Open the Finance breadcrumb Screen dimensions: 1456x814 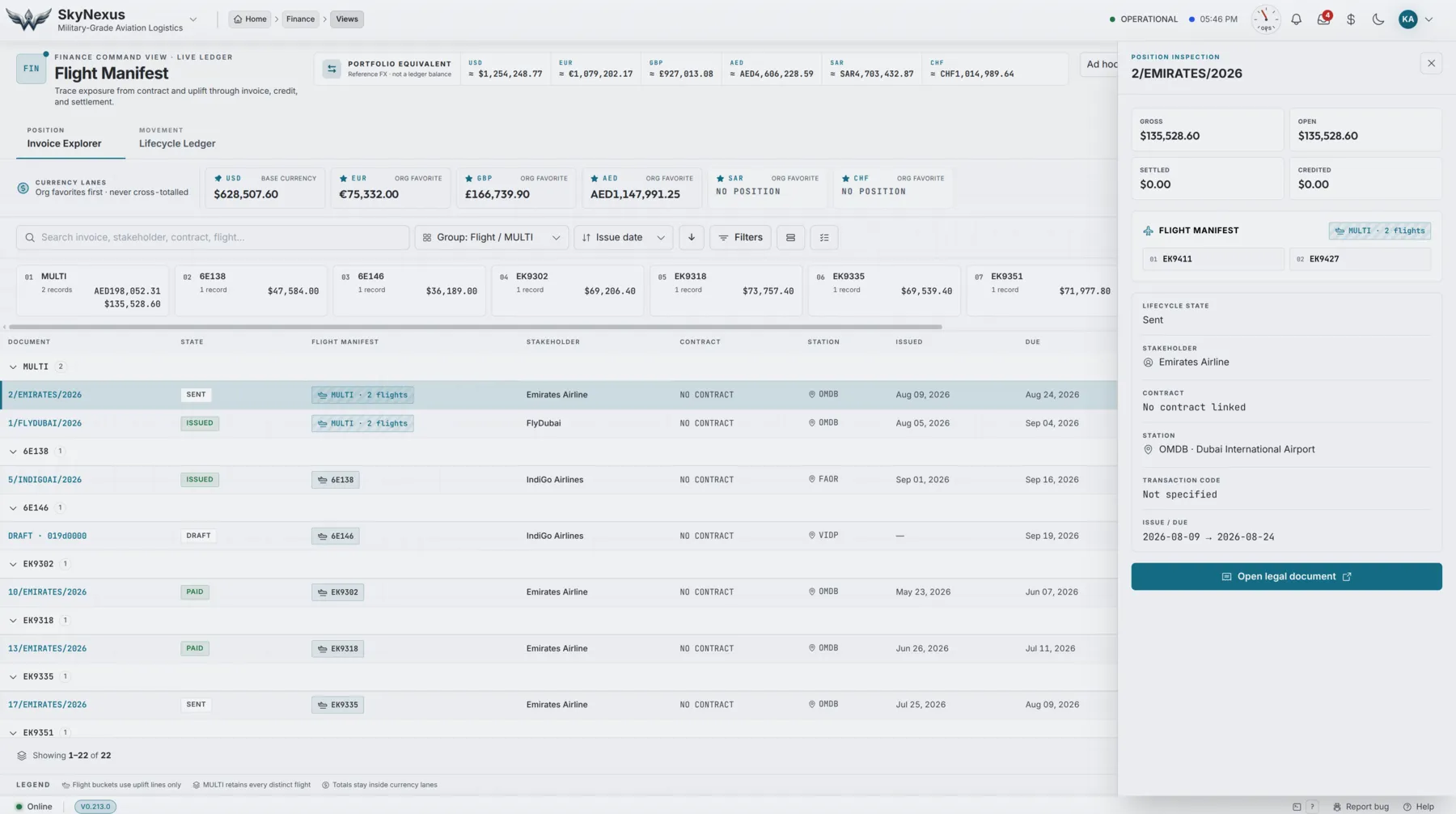[x=300, y=19]
